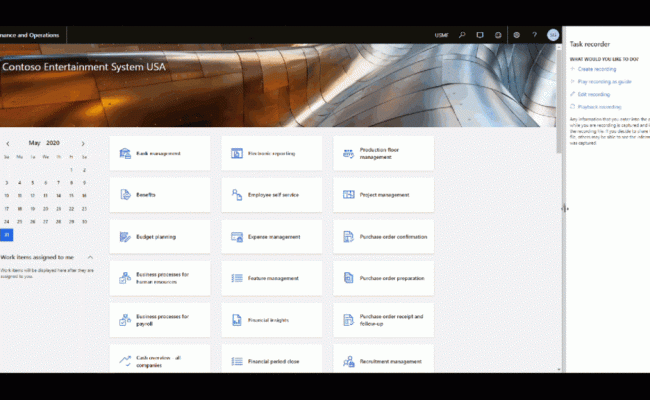Click the Task recorder pane splitter handle
Image resolution: width=650 pixels, height=400 pixels.
pyautogui.click(x=565, y=208)
